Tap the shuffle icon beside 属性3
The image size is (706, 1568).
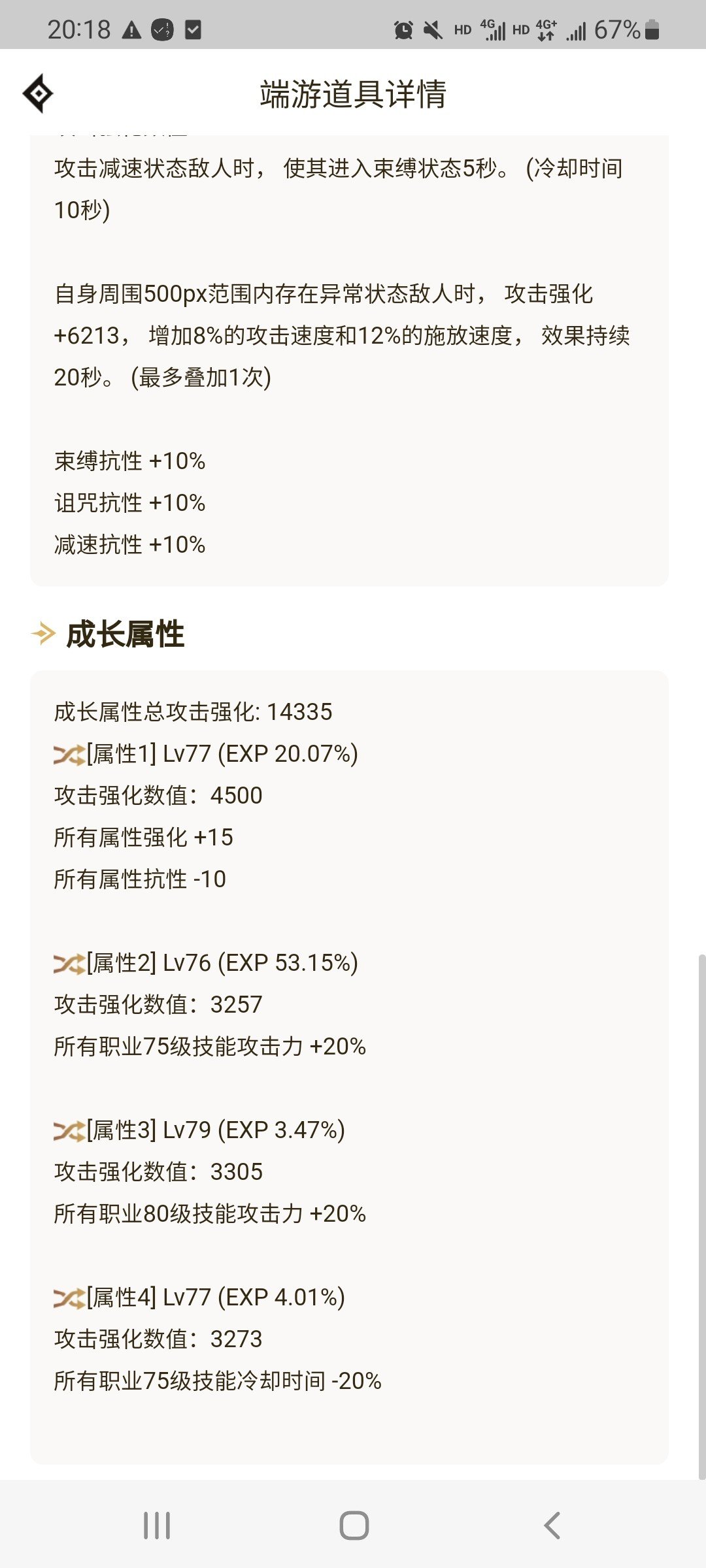click(69, 1131)
